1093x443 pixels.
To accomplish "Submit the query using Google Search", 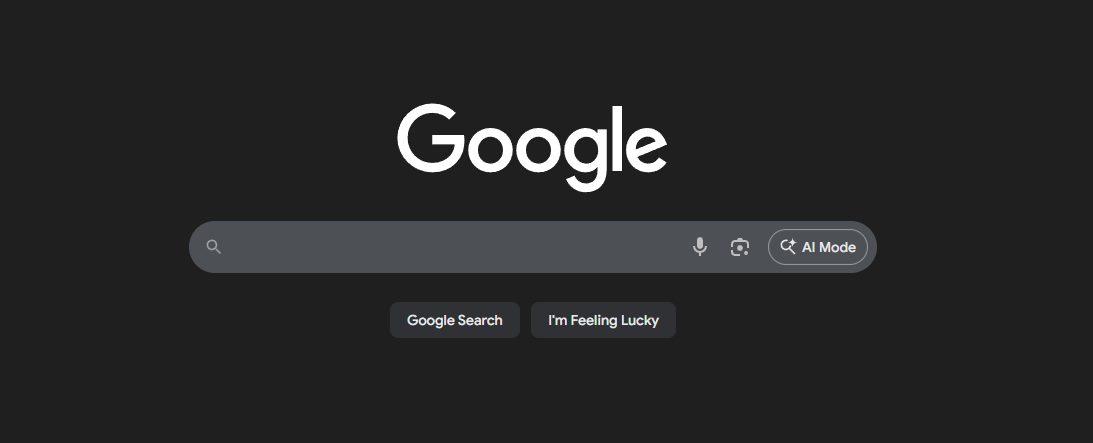I will click(x=454, y=320).
